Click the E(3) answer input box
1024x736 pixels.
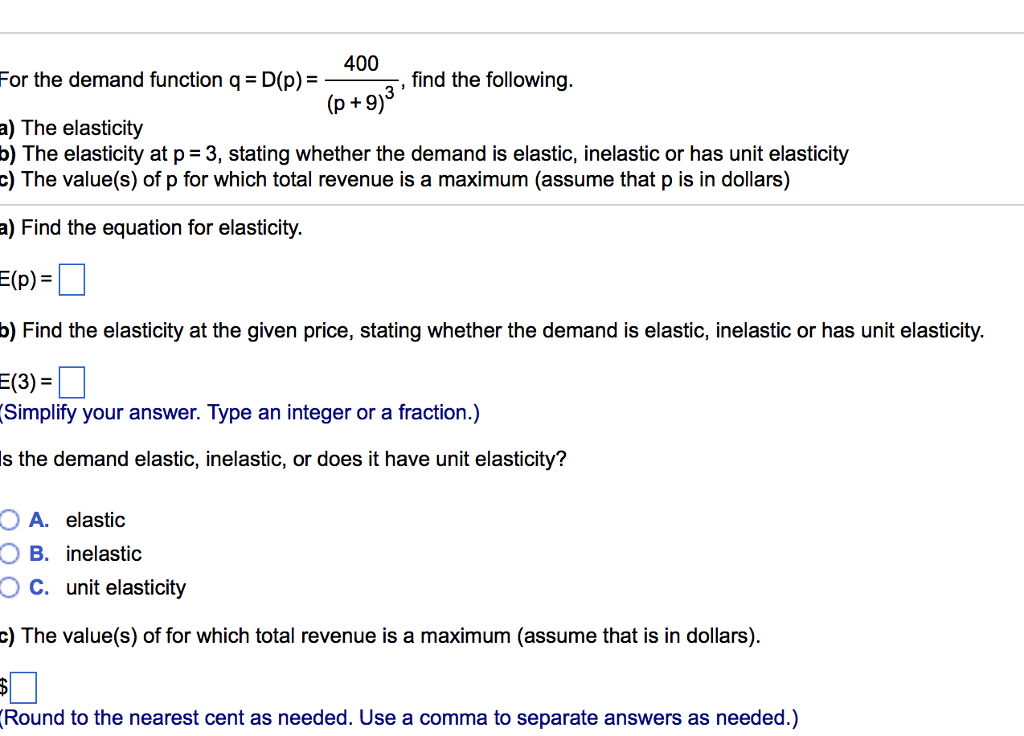[72, 381]
